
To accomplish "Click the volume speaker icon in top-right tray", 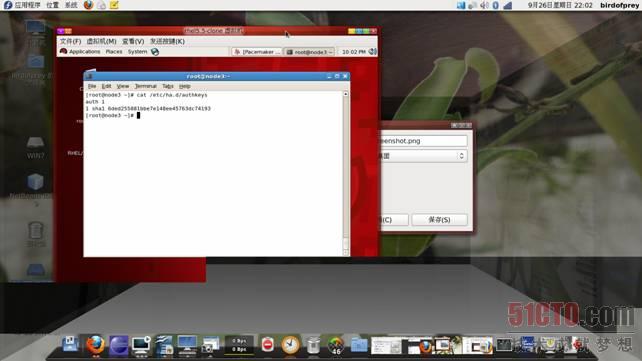I will (484, 5).
